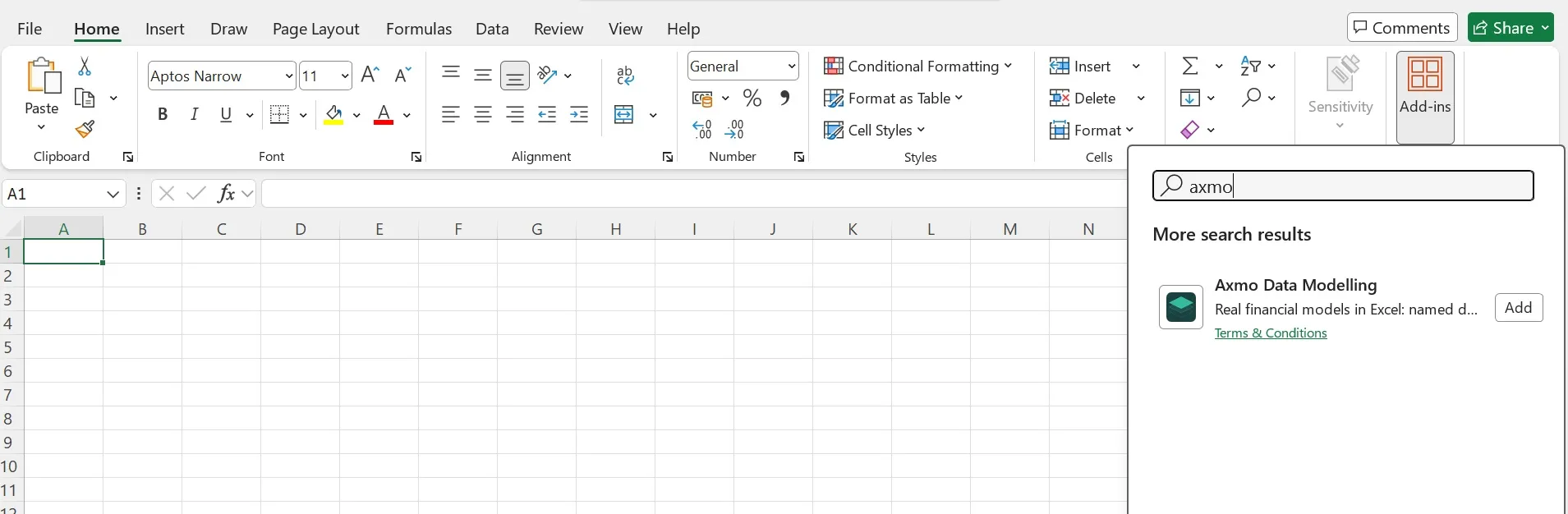Select column D header

click(300, 228)
